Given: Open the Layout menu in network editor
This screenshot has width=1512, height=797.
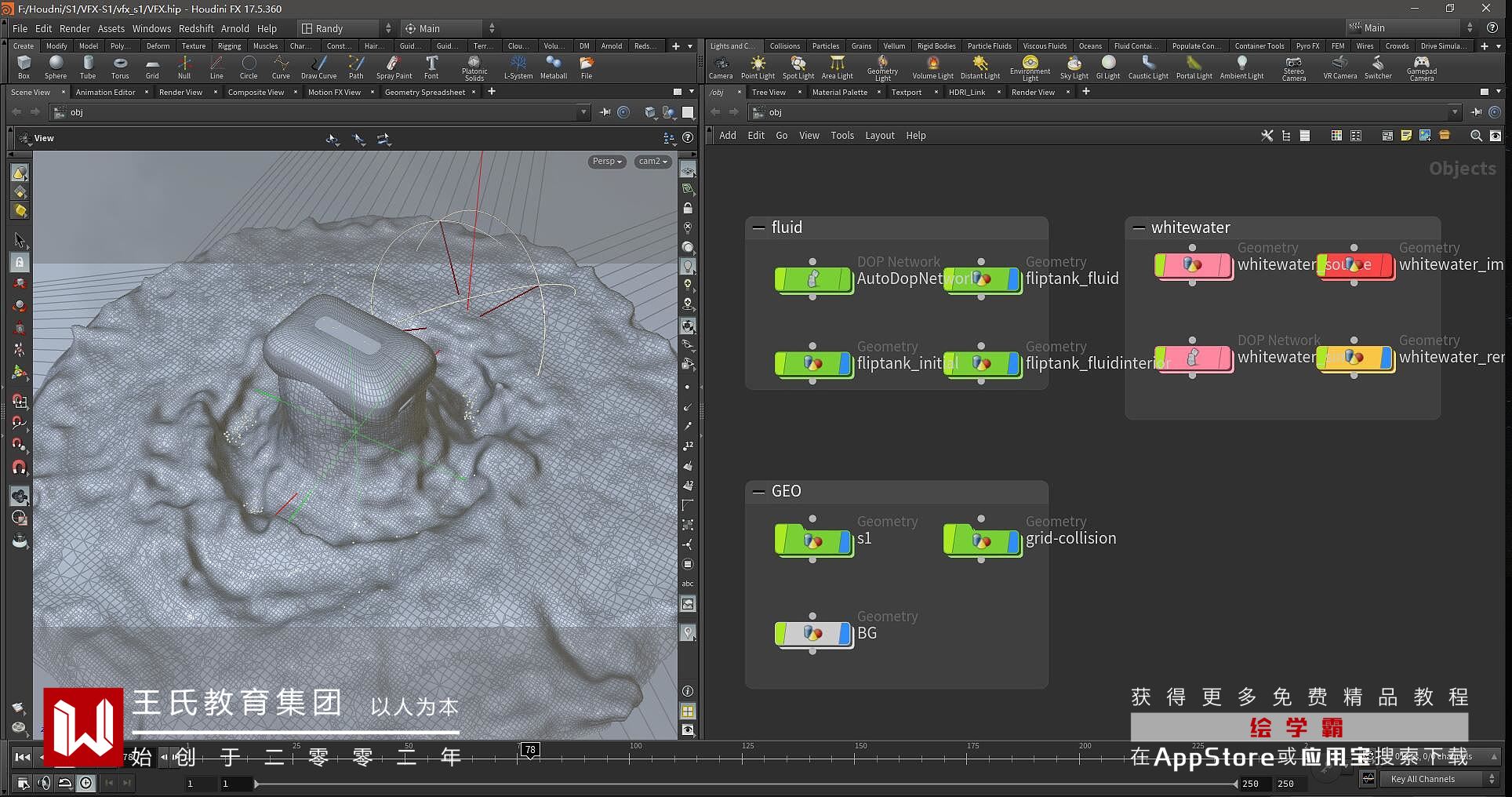Looking at the screenshot, I should 879,136.
